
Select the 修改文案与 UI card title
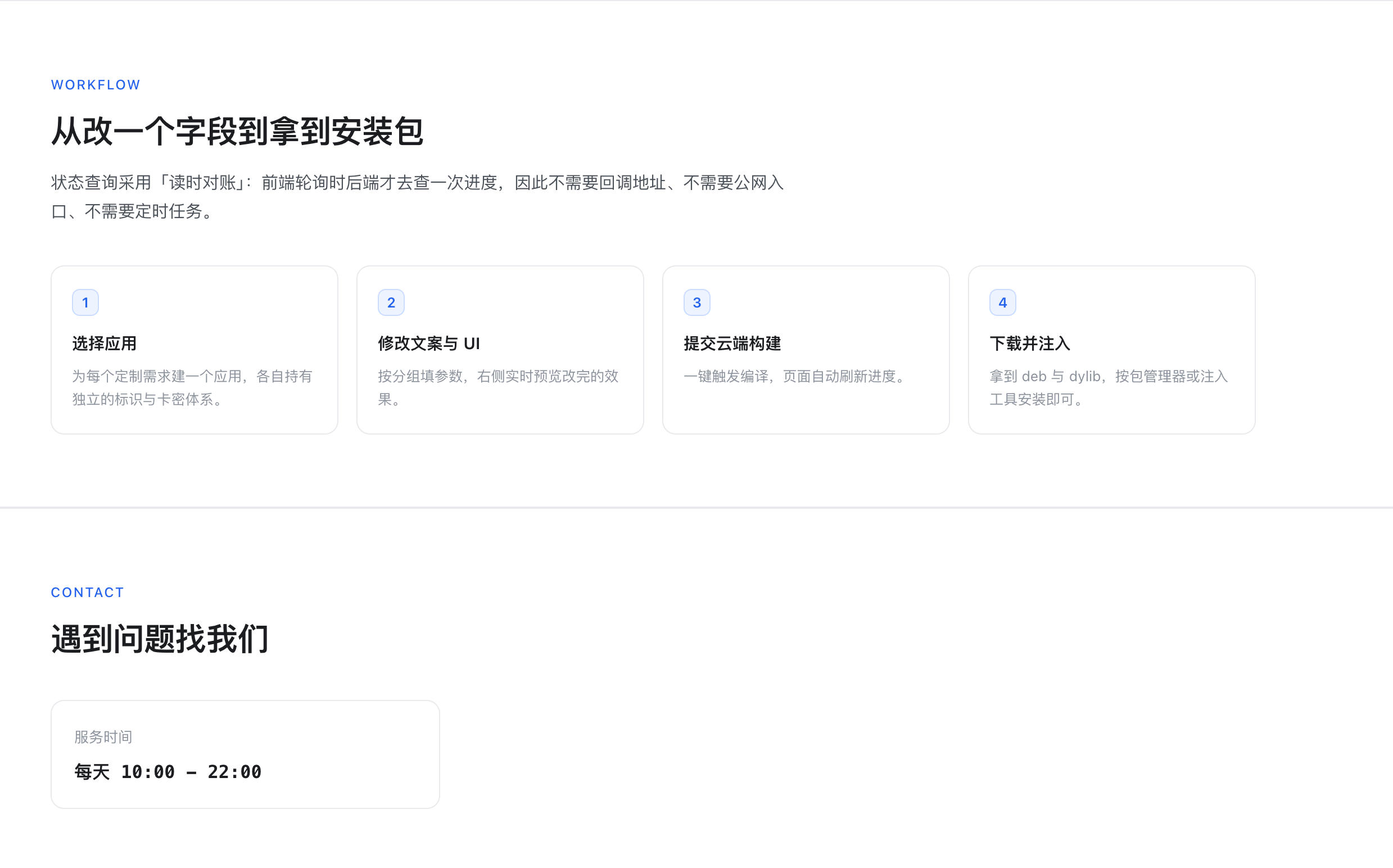coord(429,343)
